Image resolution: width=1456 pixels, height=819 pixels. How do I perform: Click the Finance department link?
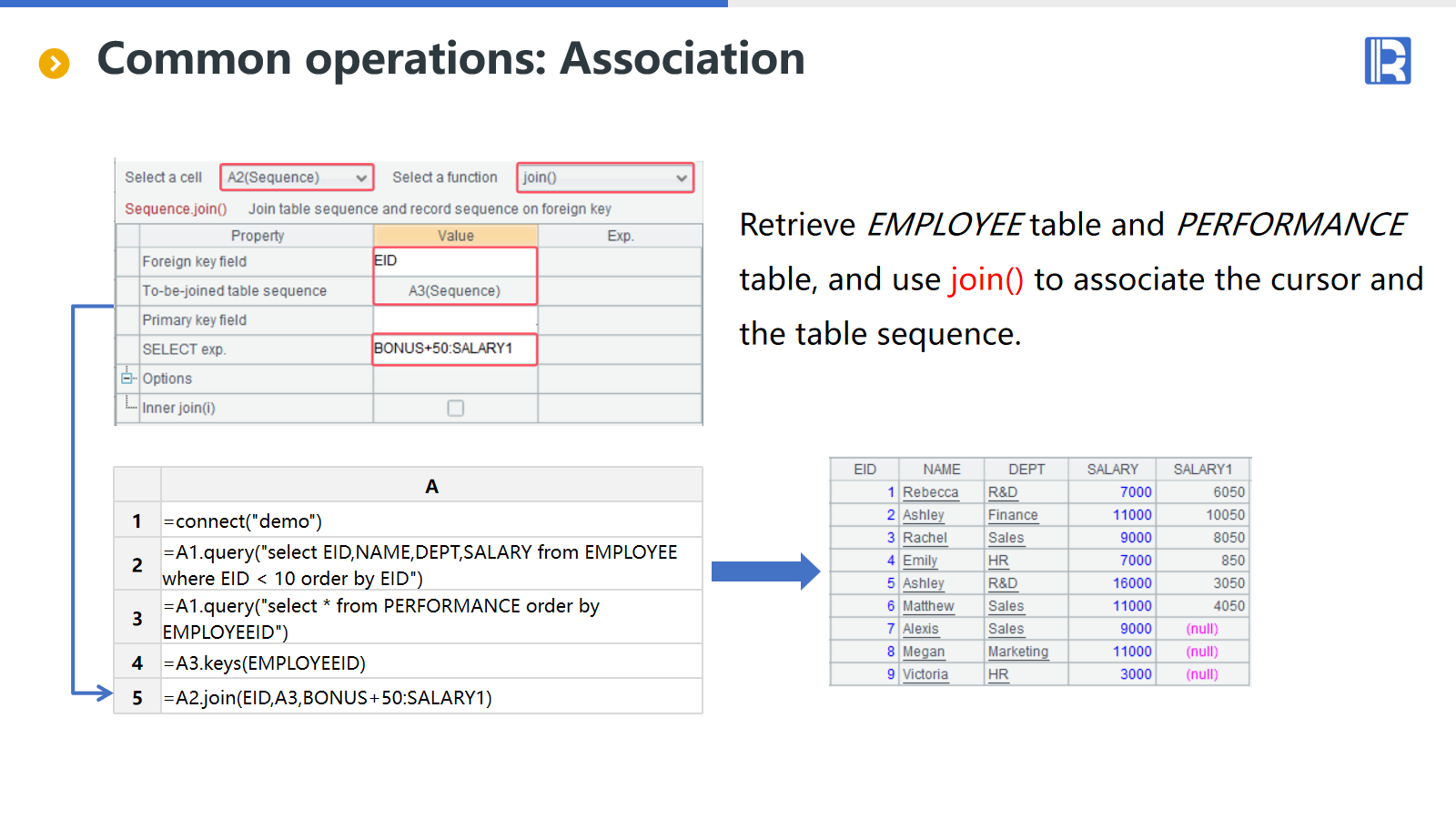(x=1013, y=515)
